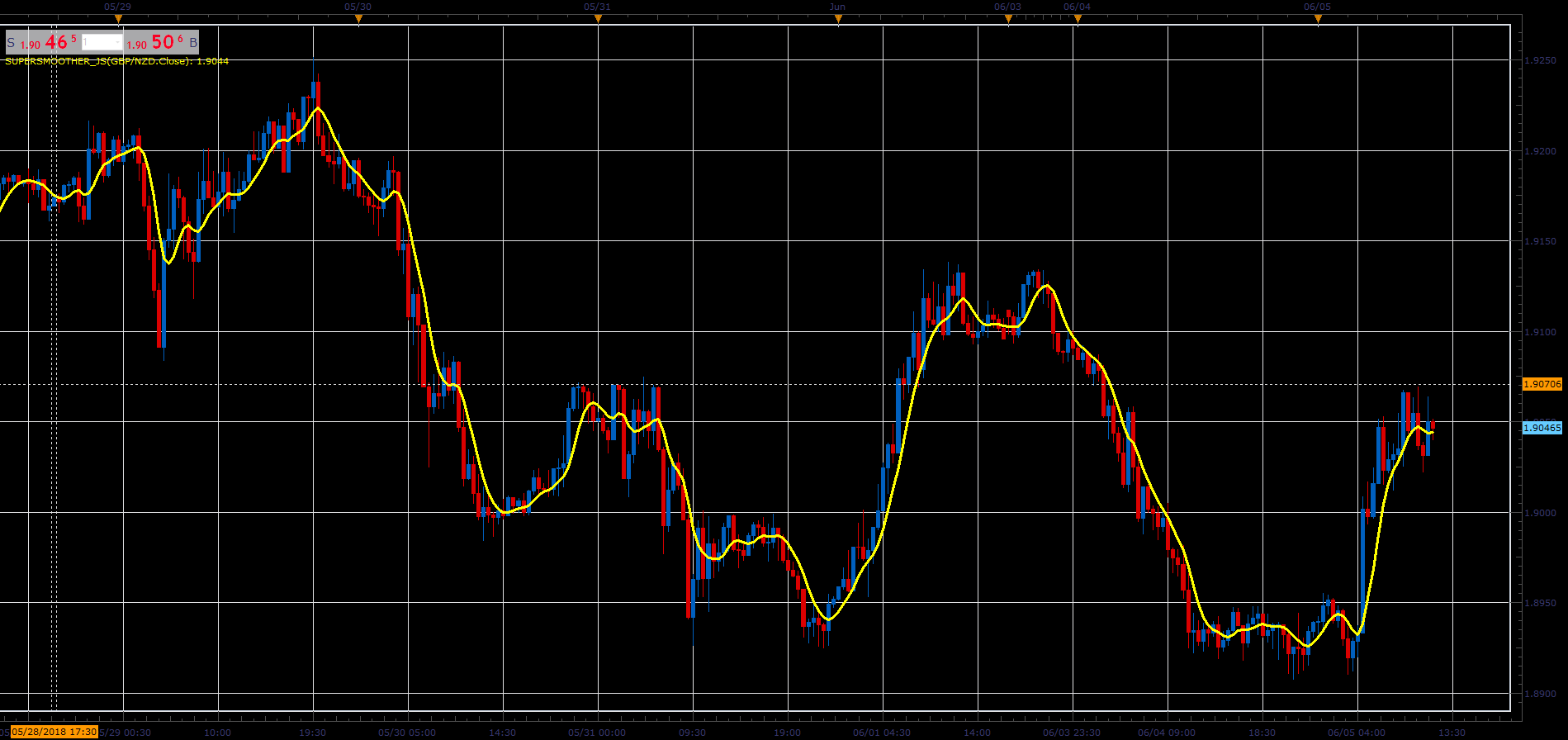Click the 06/04 09:00 time axis label

tap(1167, 733)
